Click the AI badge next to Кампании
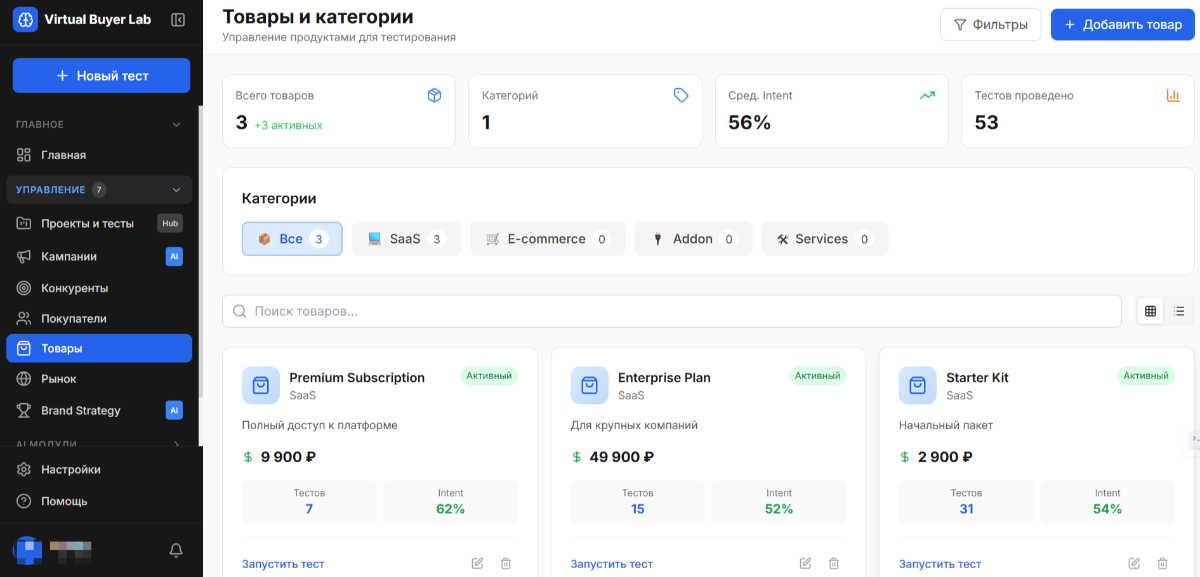The width and height of the screenshot is (1200, 577). click(x=174, y=257)
